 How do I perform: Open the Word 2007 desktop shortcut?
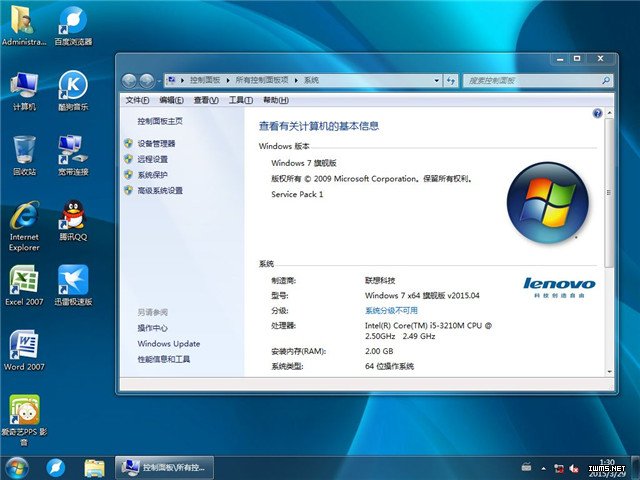point(24,350)
